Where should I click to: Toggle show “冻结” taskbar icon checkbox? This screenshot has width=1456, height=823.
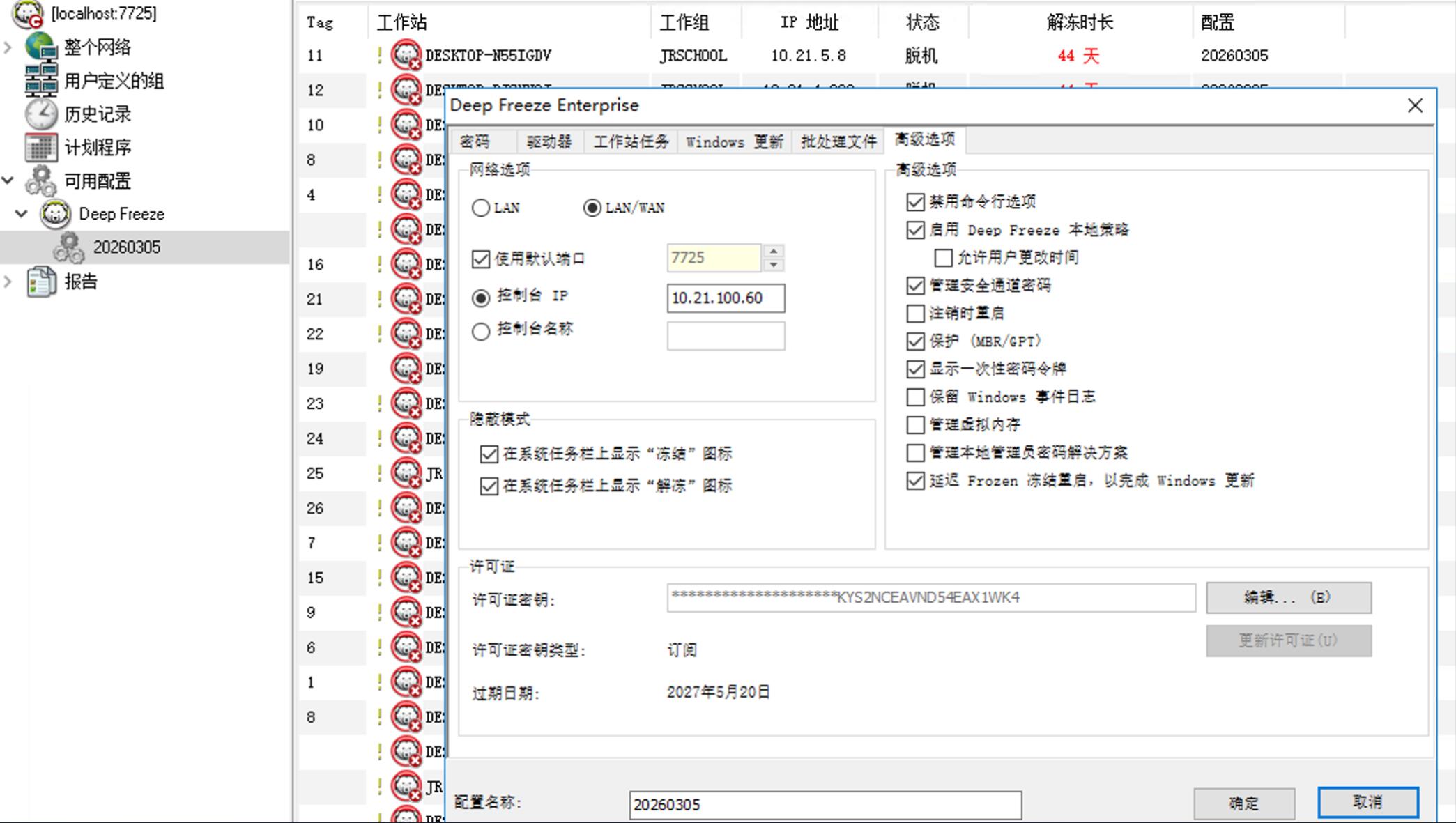point(489,454)
